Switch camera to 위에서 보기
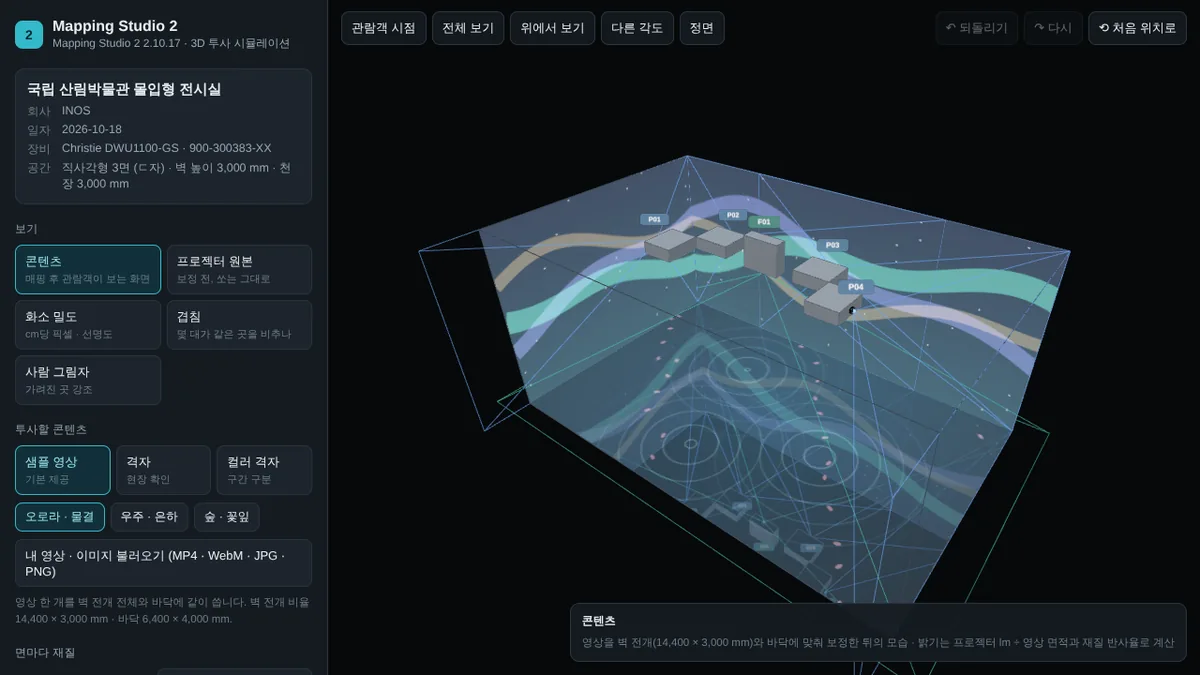 coord(553,28)
